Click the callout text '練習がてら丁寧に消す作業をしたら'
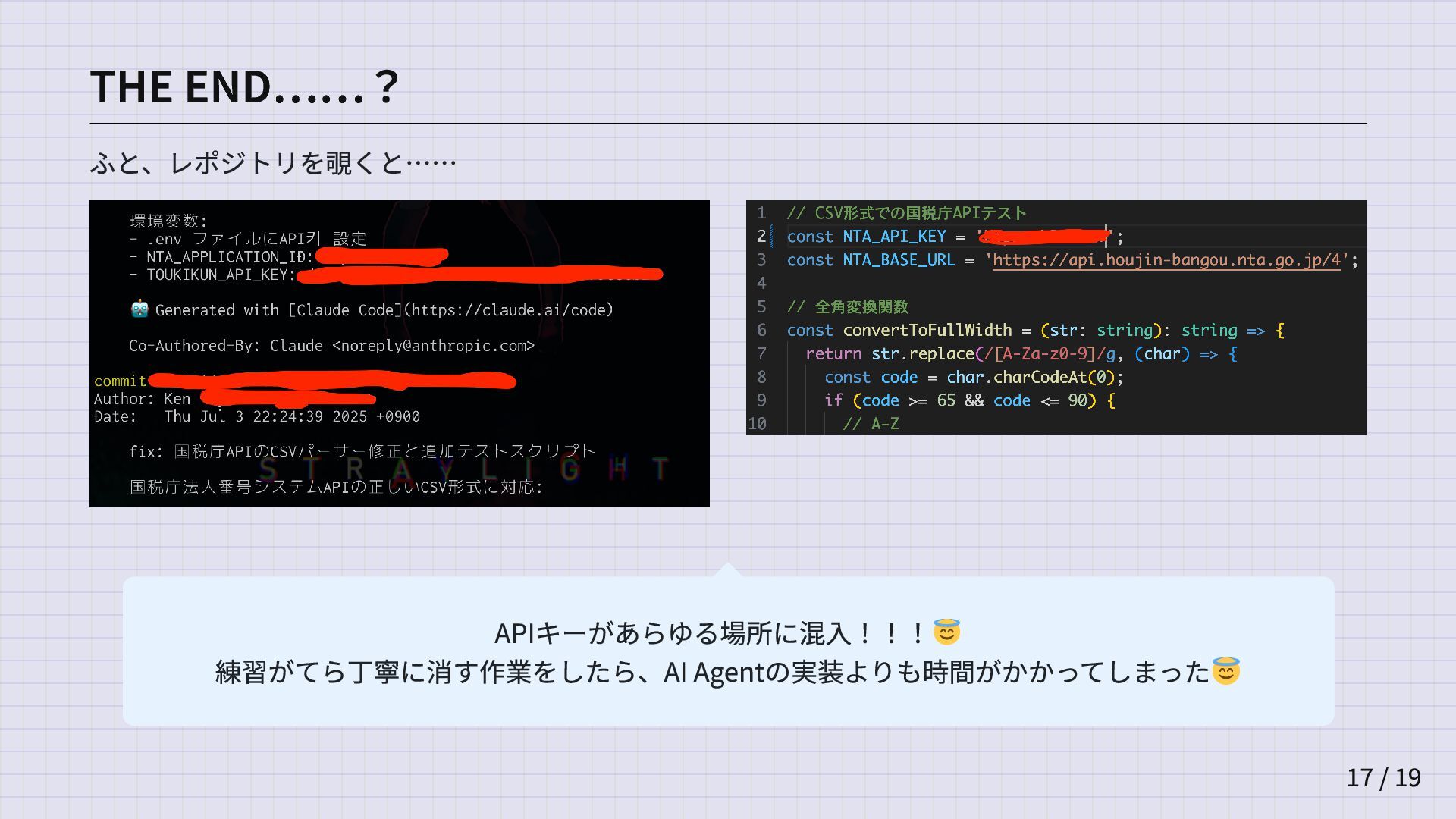Image resolution: width=1456 pixels, height=819 pixels. point(426,672)
